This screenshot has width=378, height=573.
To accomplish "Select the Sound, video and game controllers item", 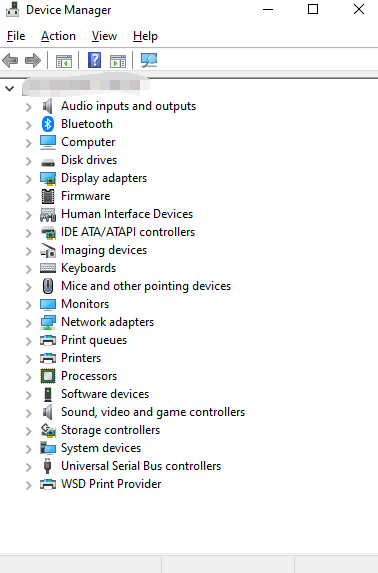I will click(x=153, y=412).
